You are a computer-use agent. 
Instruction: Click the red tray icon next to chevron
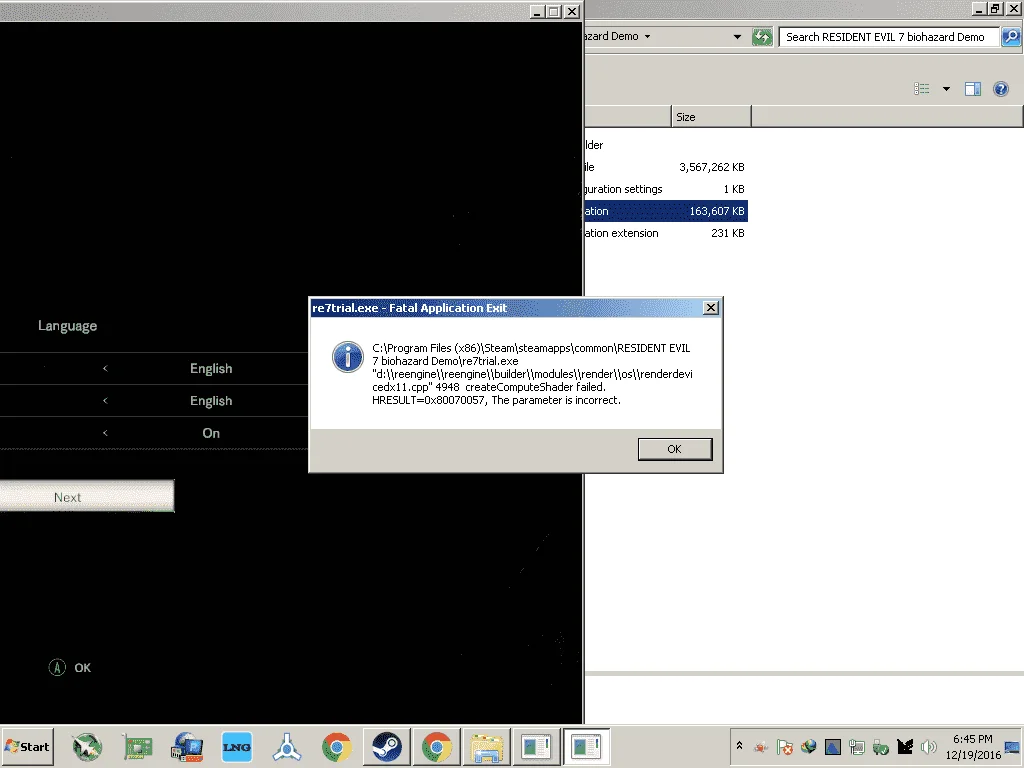(761, 746)
